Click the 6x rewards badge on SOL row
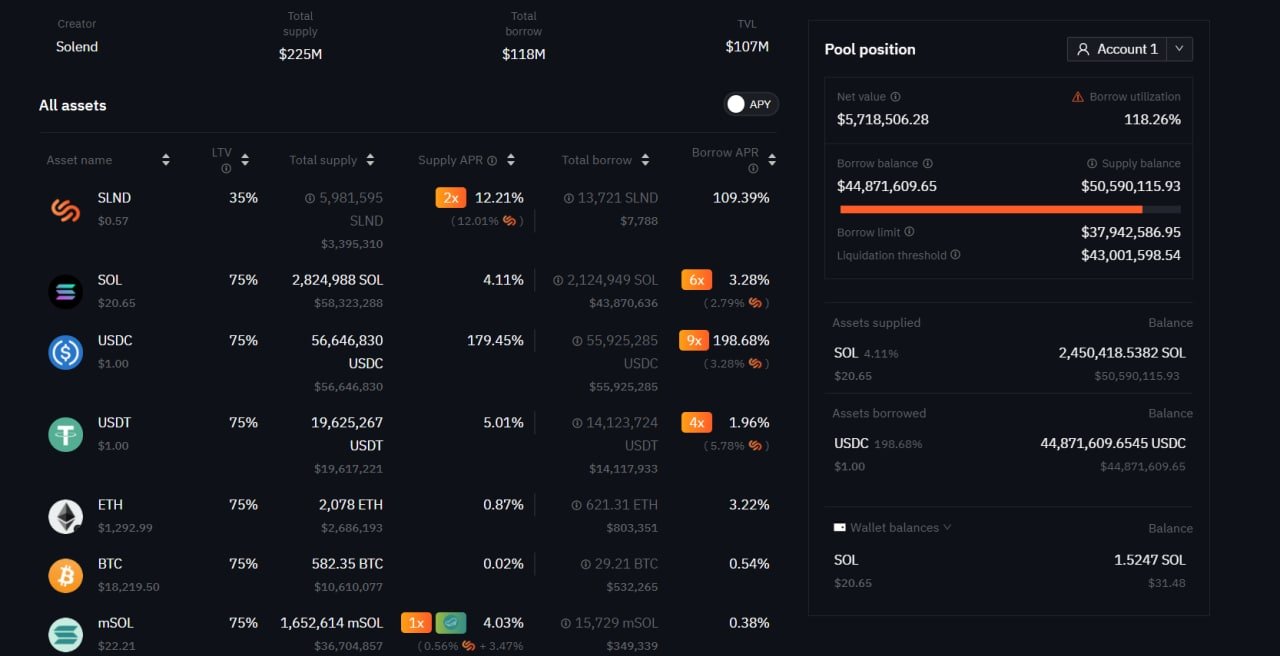Viewport: 1280px width, 656px height. 696,280
